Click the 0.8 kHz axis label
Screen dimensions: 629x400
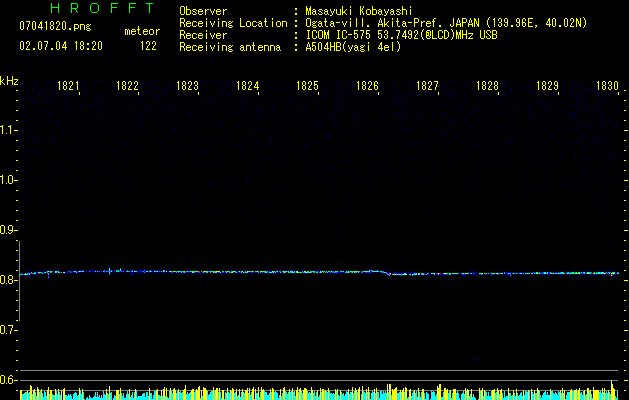point(8,280)
